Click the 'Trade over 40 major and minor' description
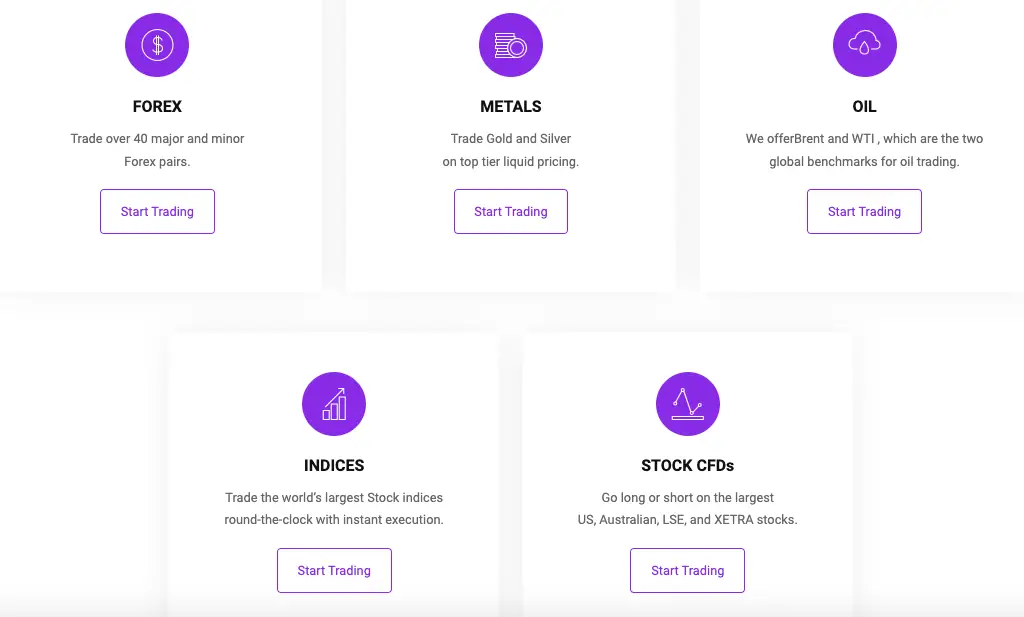This screenshot has width=1024, height=617. [157, 138]
